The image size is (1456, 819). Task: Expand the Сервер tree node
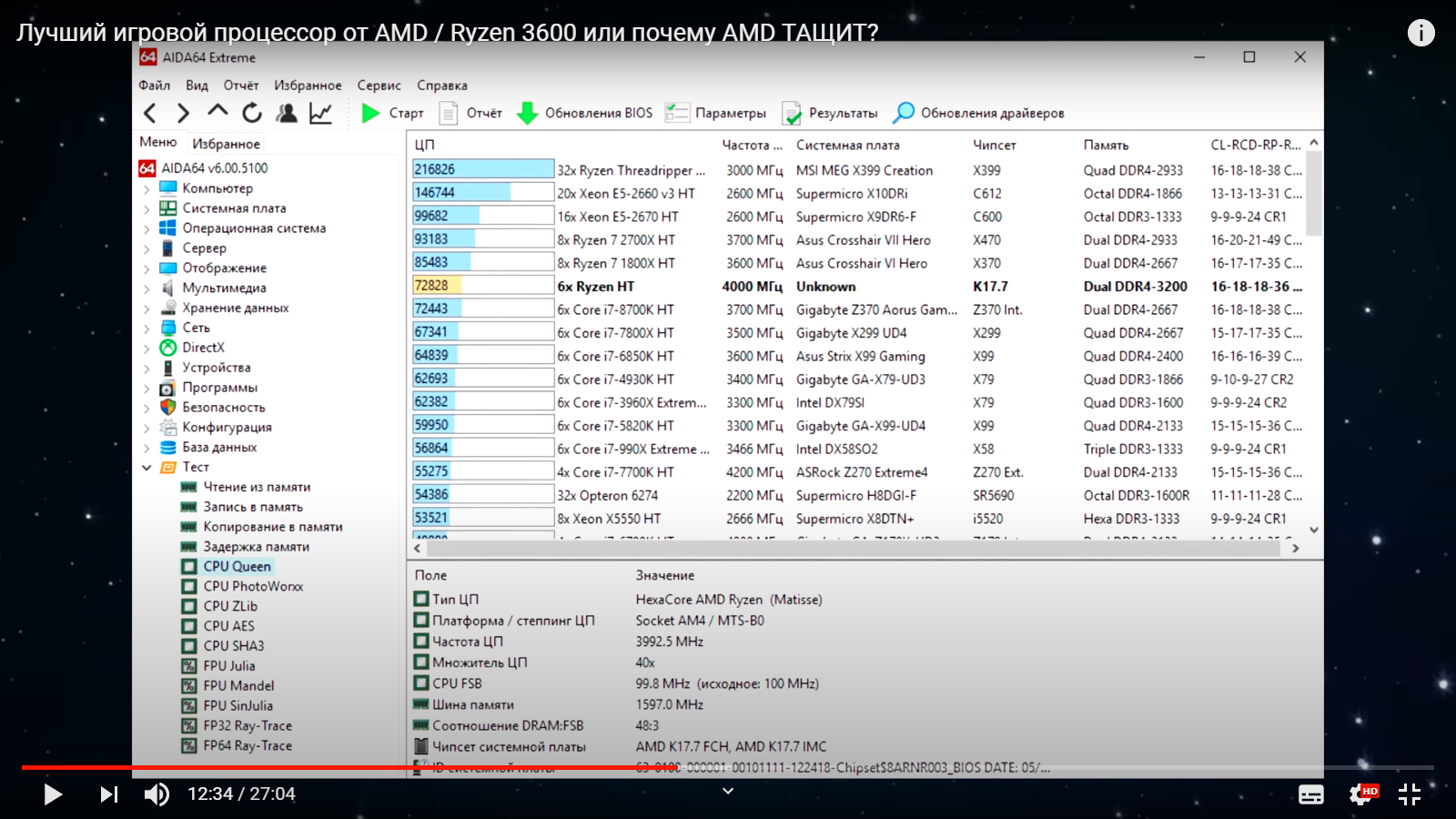coord(147,248)
